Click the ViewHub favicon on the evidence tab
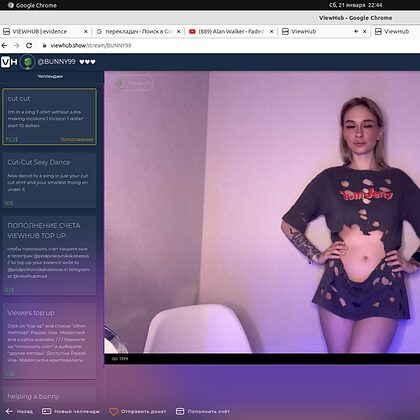 [6, 32]
